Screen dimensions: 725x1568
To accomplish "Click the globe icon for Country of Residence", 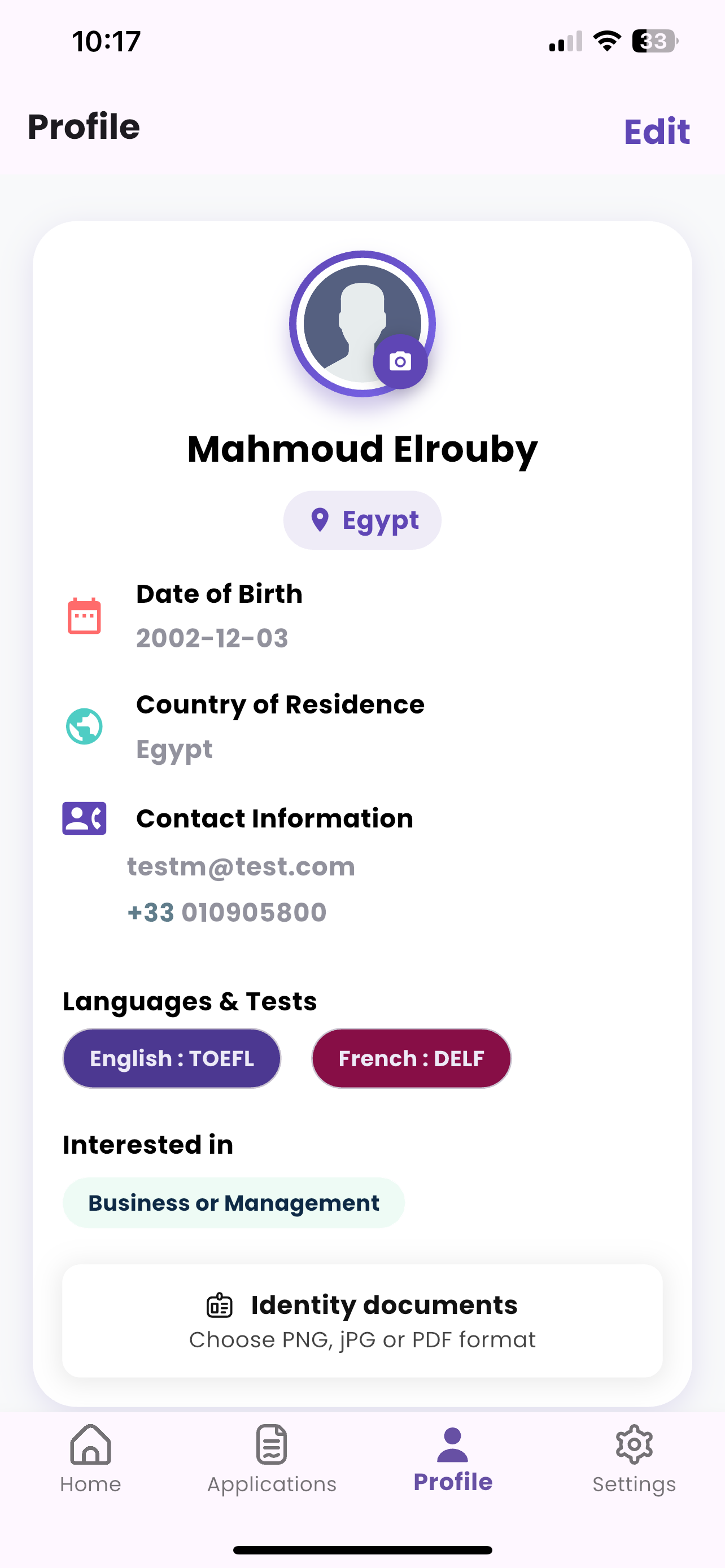I will click(x=84, y=726).
